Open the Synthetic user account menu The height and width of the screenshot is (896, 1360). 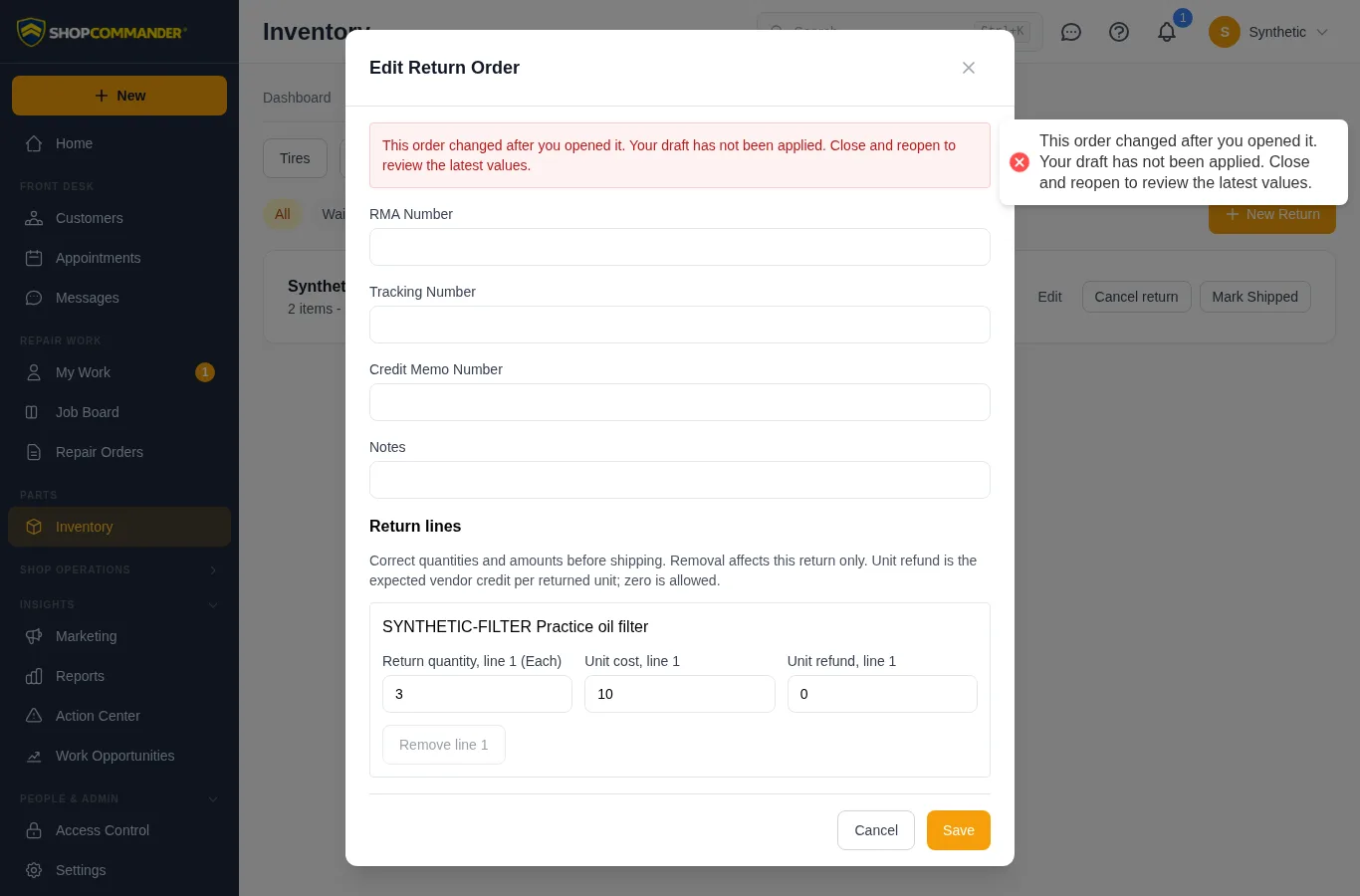(1268, 32)
